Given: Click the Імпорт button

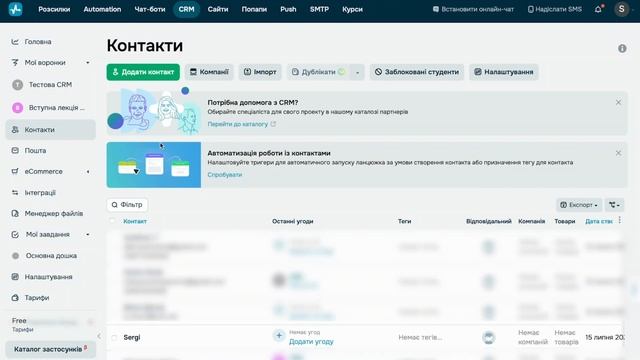Looking at the screenshot, I should [x=260, y=72].
